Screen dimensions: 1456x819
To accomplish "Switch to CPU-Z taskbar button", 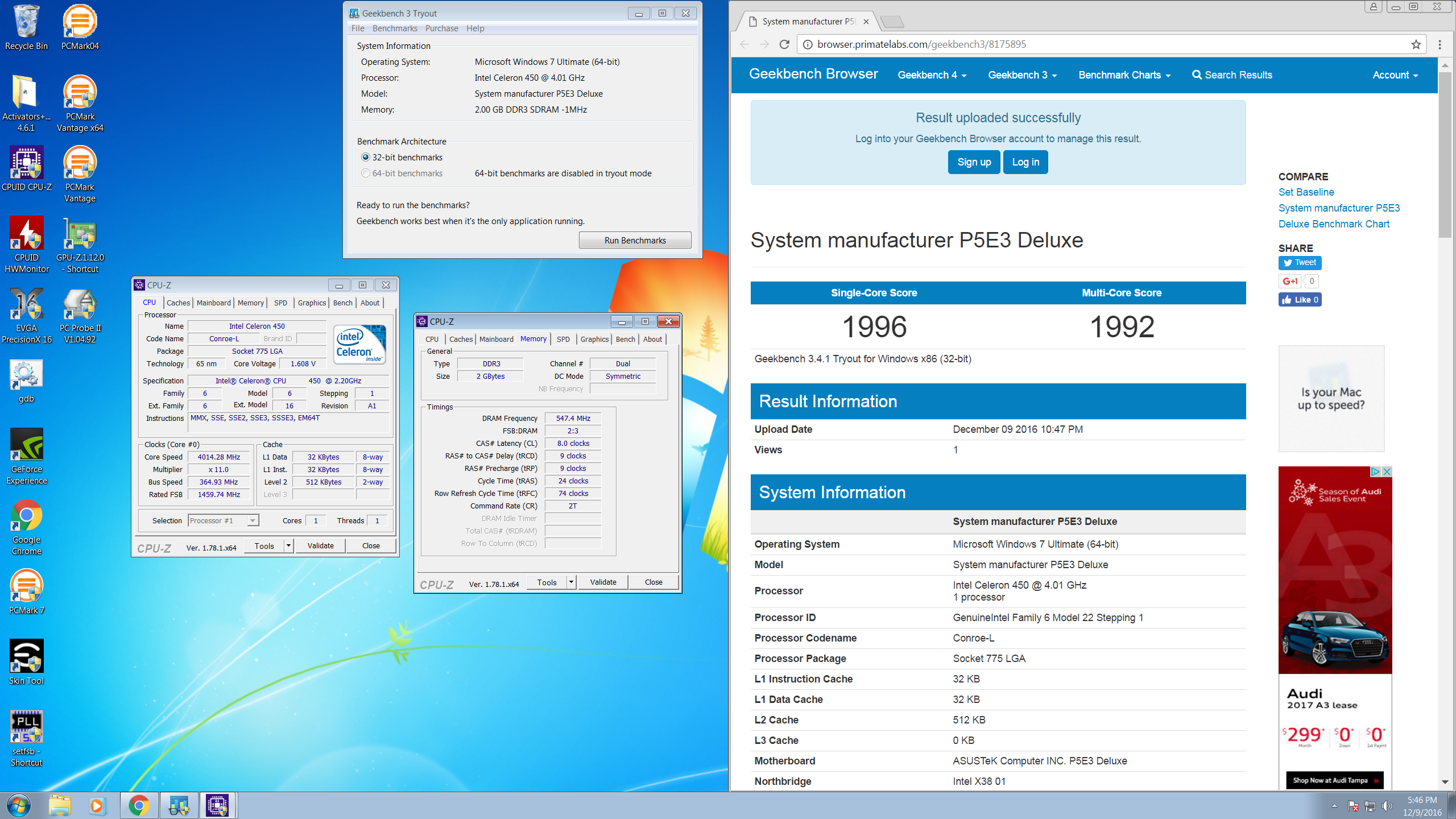I will tap(217, 805).
